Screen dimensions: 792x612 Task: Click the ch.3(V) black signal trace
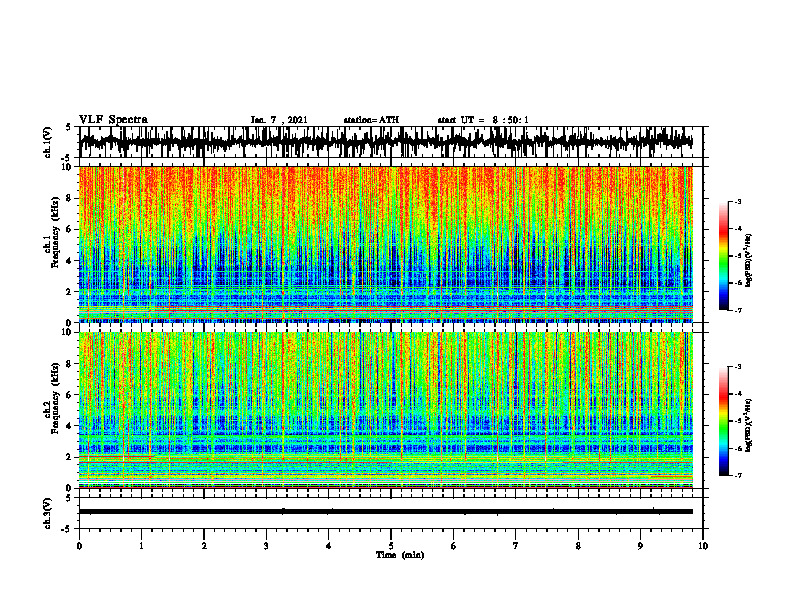[x=386, y=512]
